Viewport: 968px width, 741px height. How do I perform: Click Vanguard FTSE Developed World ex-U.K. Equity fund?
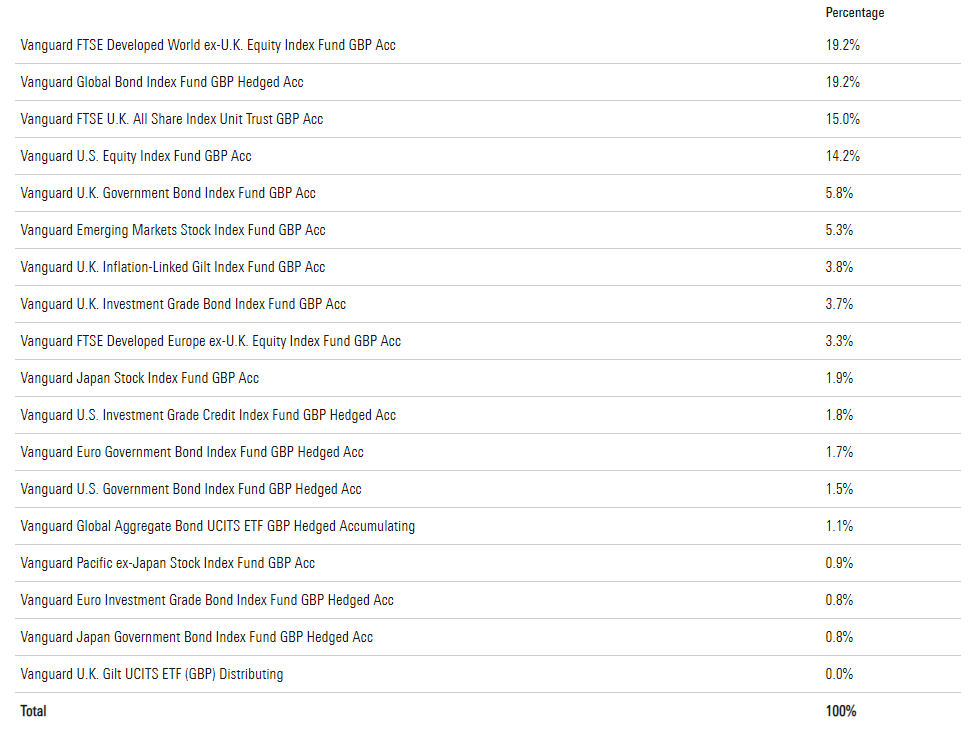point(208,45)
